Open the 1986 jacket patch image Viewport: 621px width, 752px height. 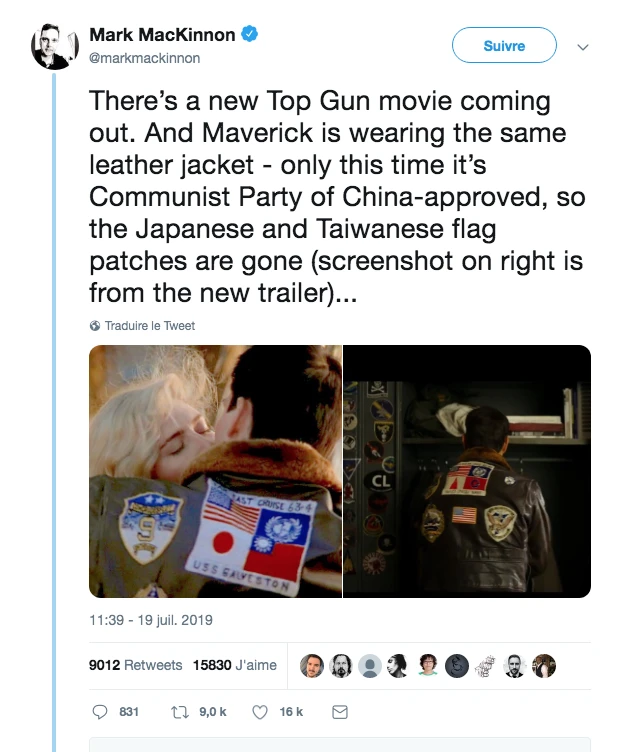[x=215, y=471]
